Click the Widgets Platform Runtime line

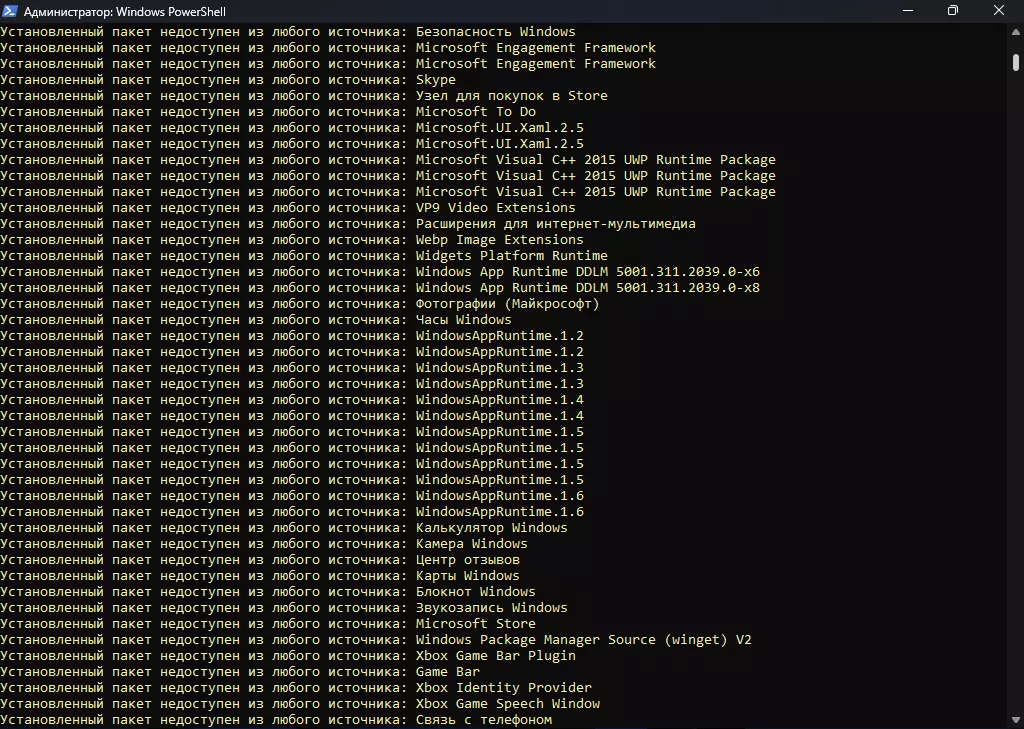(511, 256)
